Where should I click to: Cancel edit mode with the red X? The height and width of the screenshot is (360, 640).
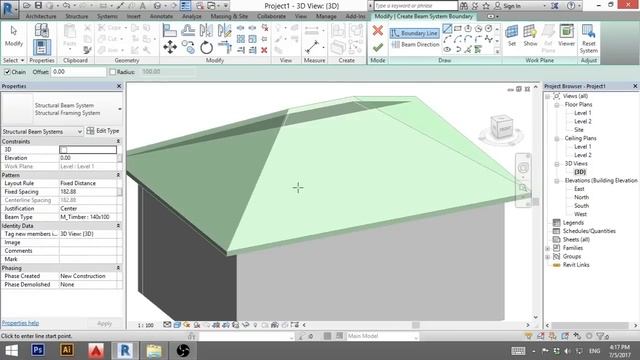pyautogui.click(x=378, y=30)
